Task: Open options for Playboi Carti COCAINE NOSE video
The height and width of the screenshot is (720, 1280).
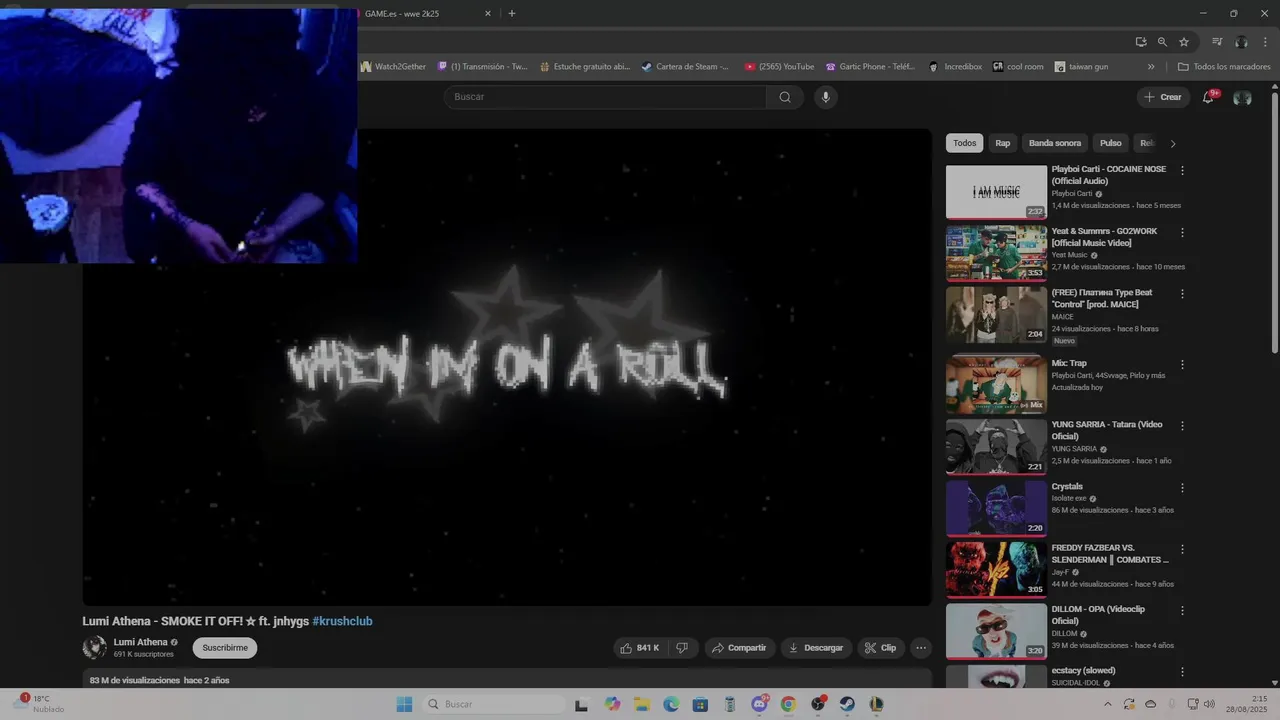Action: coord(1182,171)
